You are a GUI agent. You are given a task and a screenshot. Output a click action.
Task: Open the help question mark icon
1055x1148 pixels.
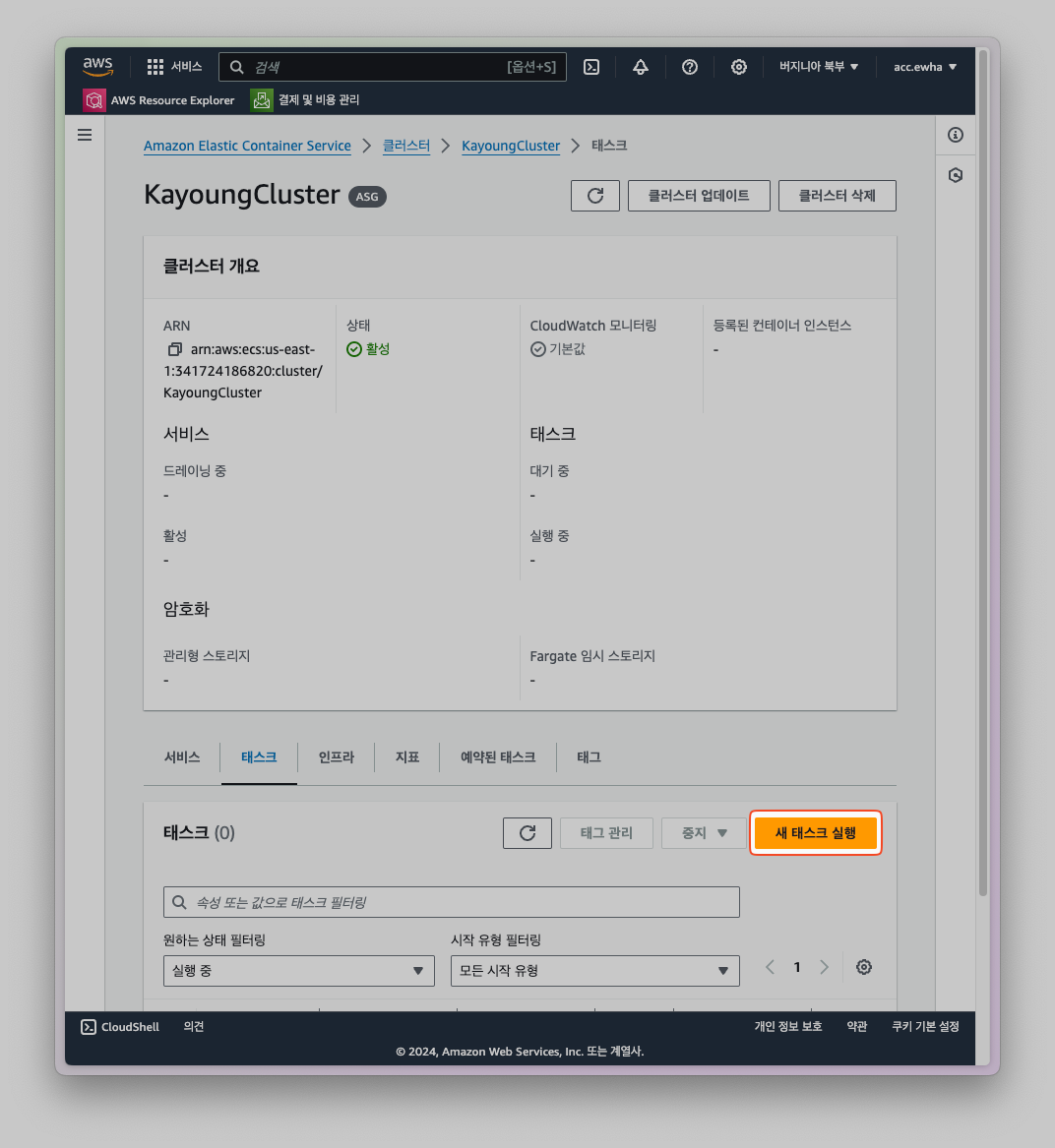(690, 67)
